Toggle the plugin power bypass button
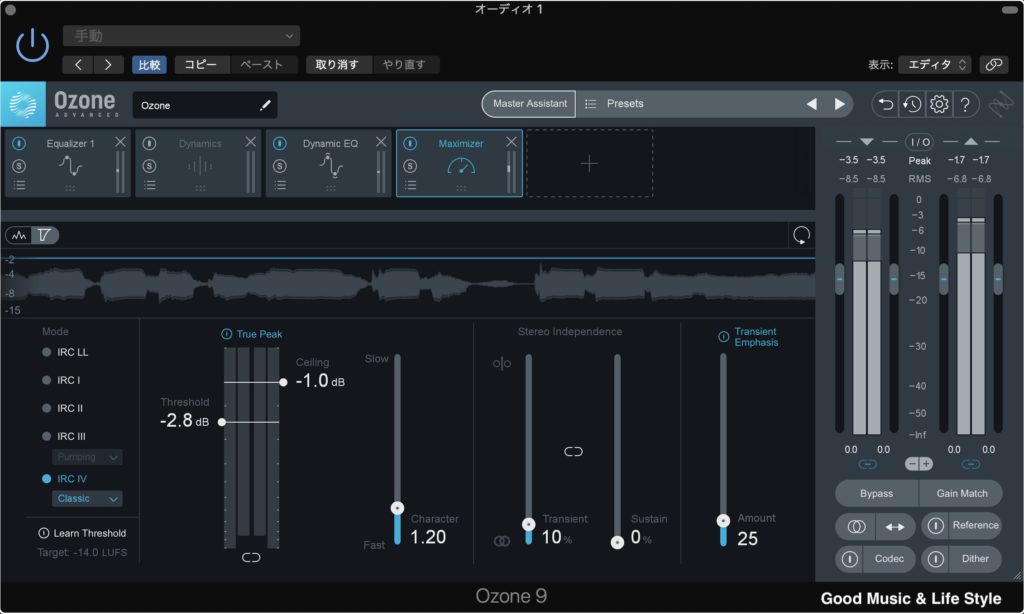 pyautogui.click(x=32, y=46)
